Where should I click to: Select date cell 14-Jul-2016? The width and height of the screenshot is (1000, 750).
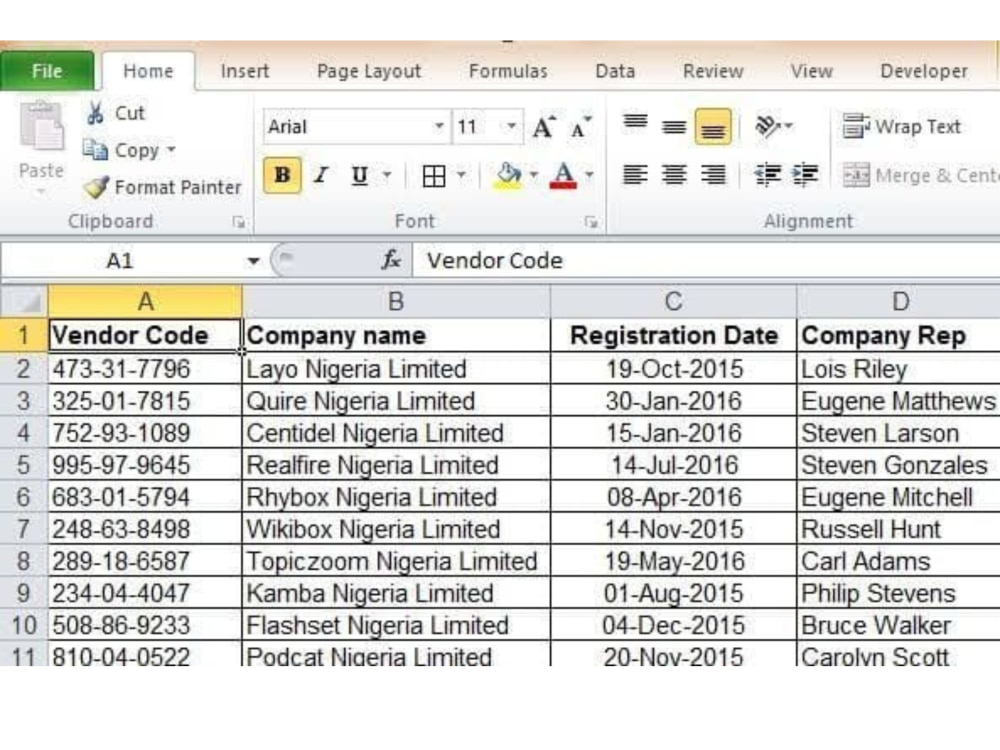pyautogui.click(x=673, y=465)
